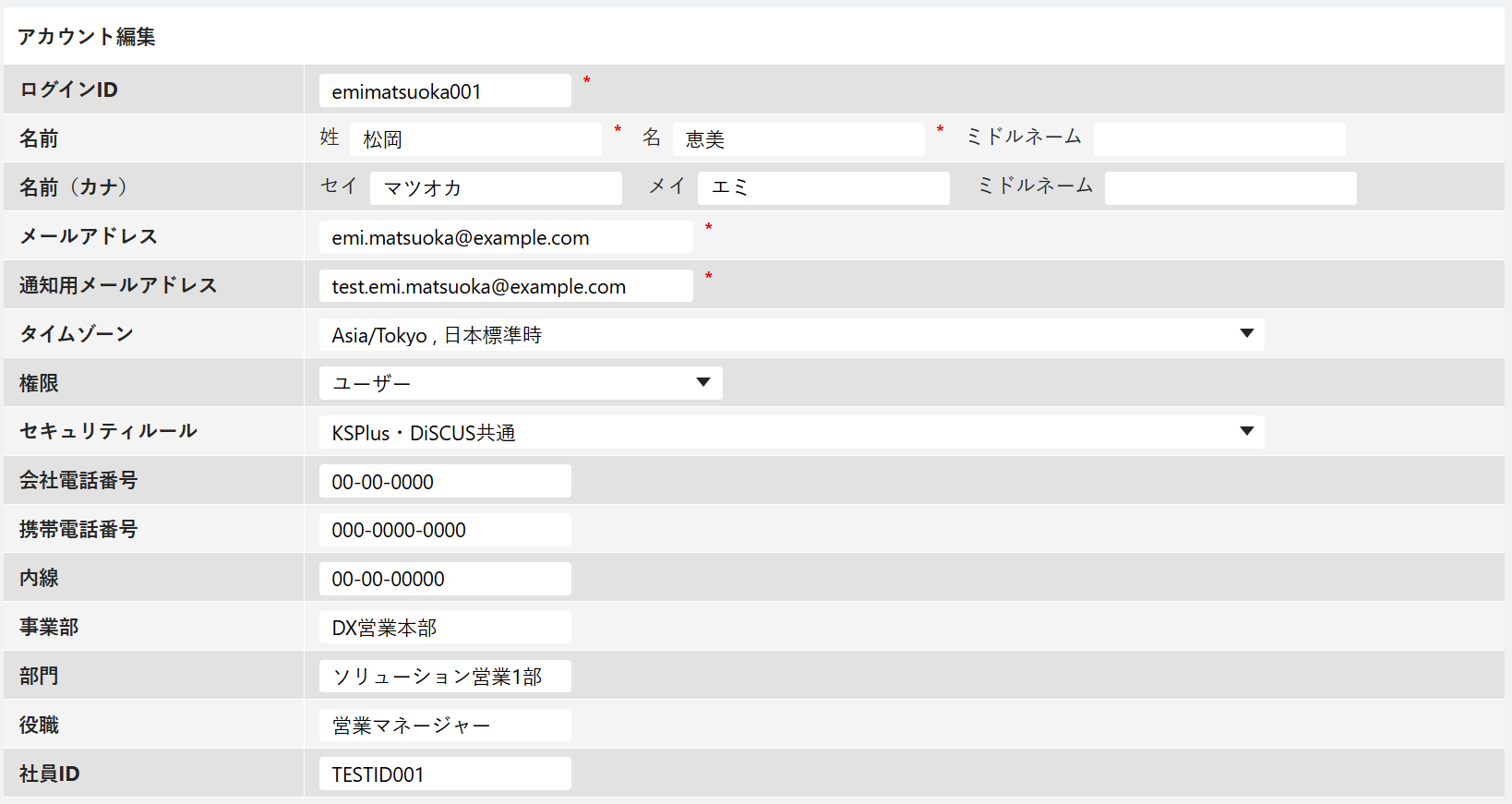Click the メールアドレス field emi.matsuoka@example.com
The width and height of the screenshot is (1512, 804).
click(506, 237)
